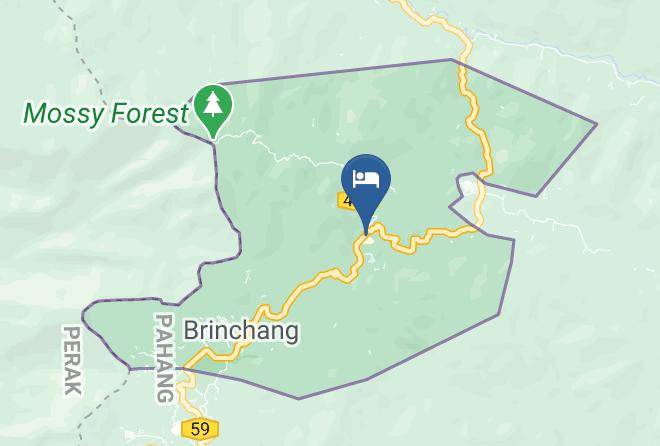Click the small town area at the road junction

469,188
